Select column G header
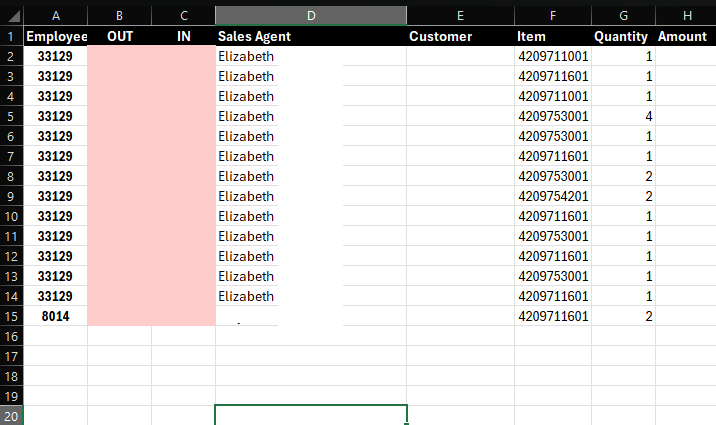716x425 pixels. click(623, 16)
